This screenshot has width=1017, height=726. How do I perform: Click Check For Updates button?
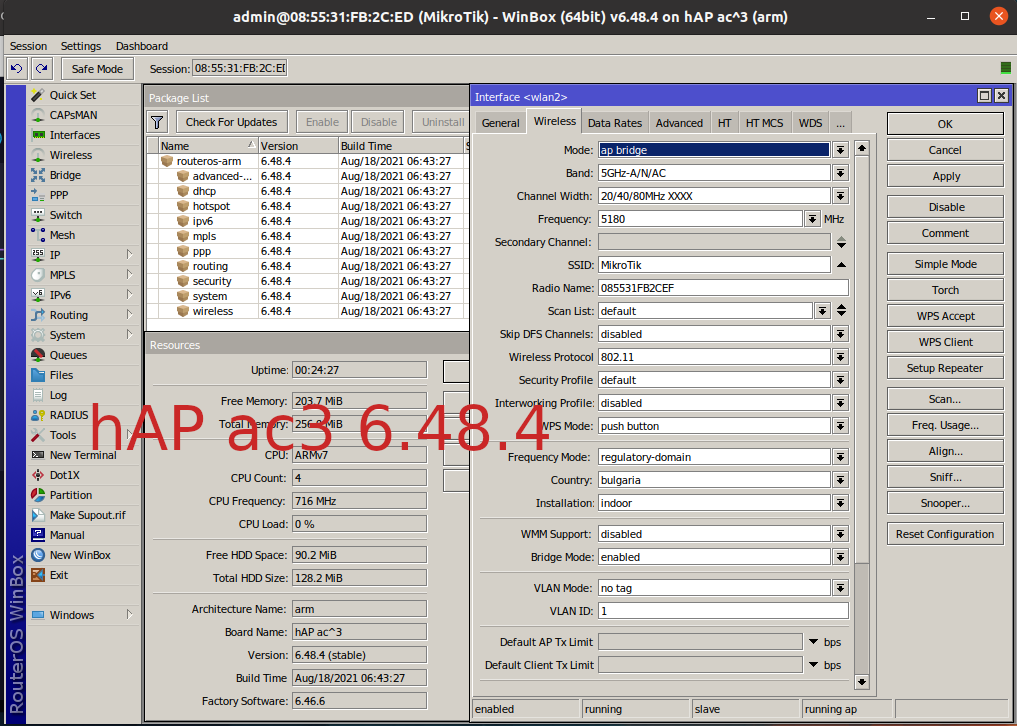[231, 122]
